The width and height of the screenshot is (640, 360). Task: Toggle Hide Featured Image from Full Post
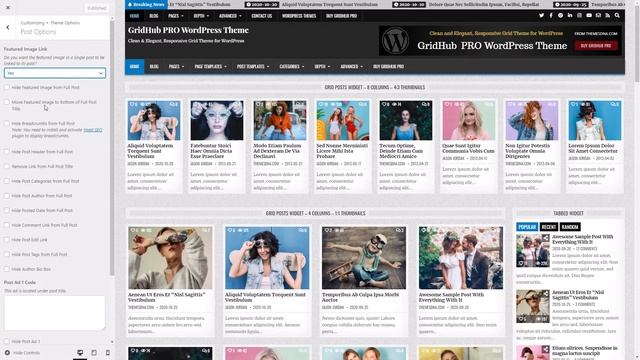pos(7,87)
